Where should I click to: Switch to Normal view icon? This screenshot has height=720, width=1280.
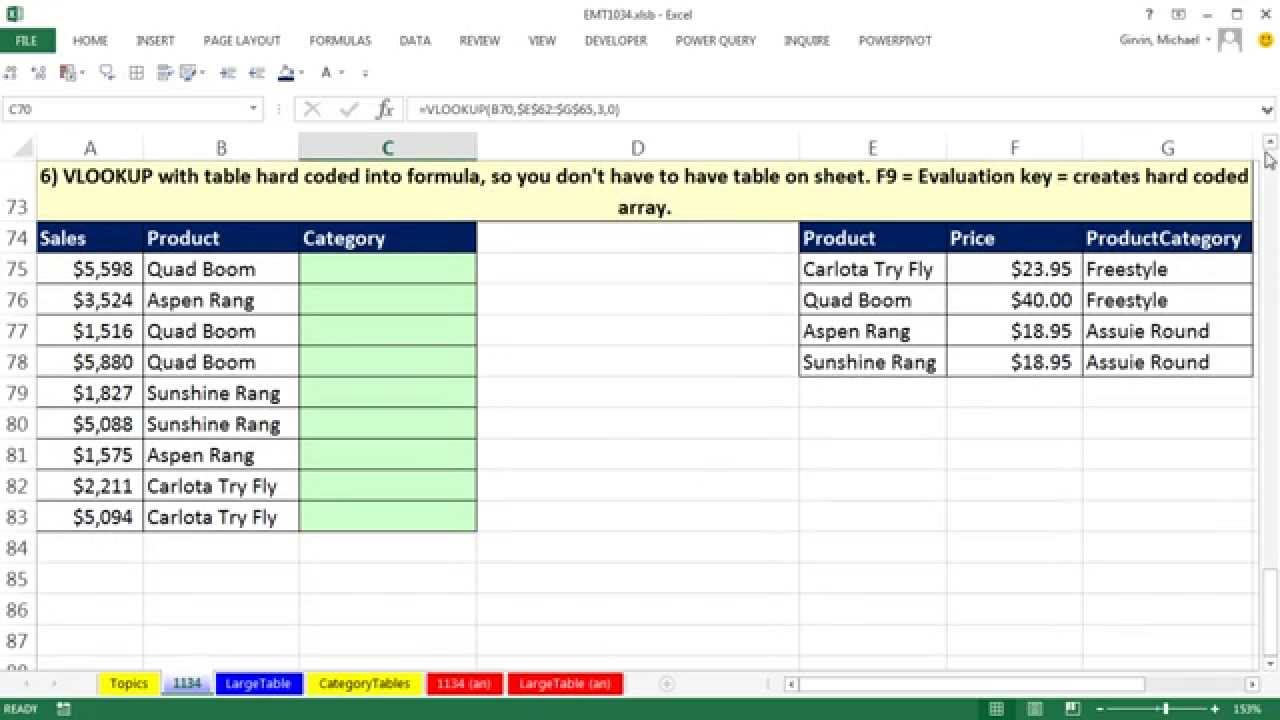pos(996,709)
